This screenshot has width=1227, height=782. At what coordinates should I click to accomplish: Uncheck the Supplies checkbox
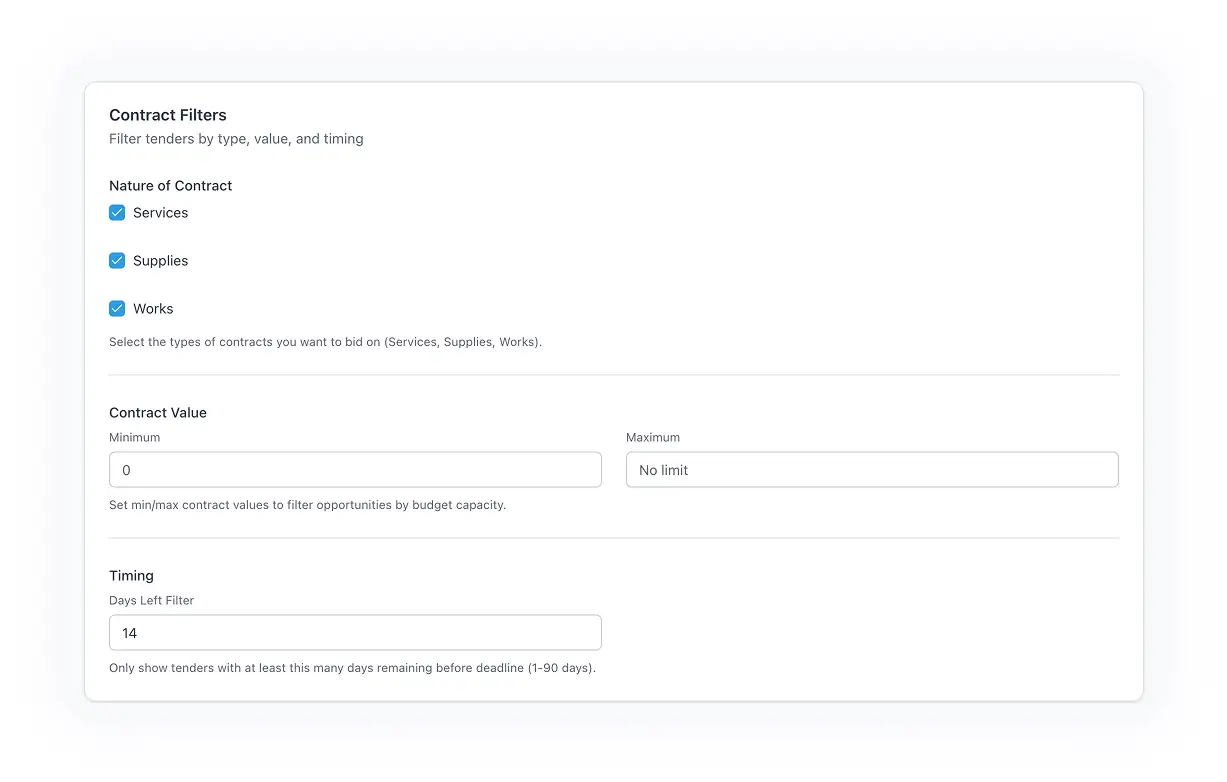117,260
